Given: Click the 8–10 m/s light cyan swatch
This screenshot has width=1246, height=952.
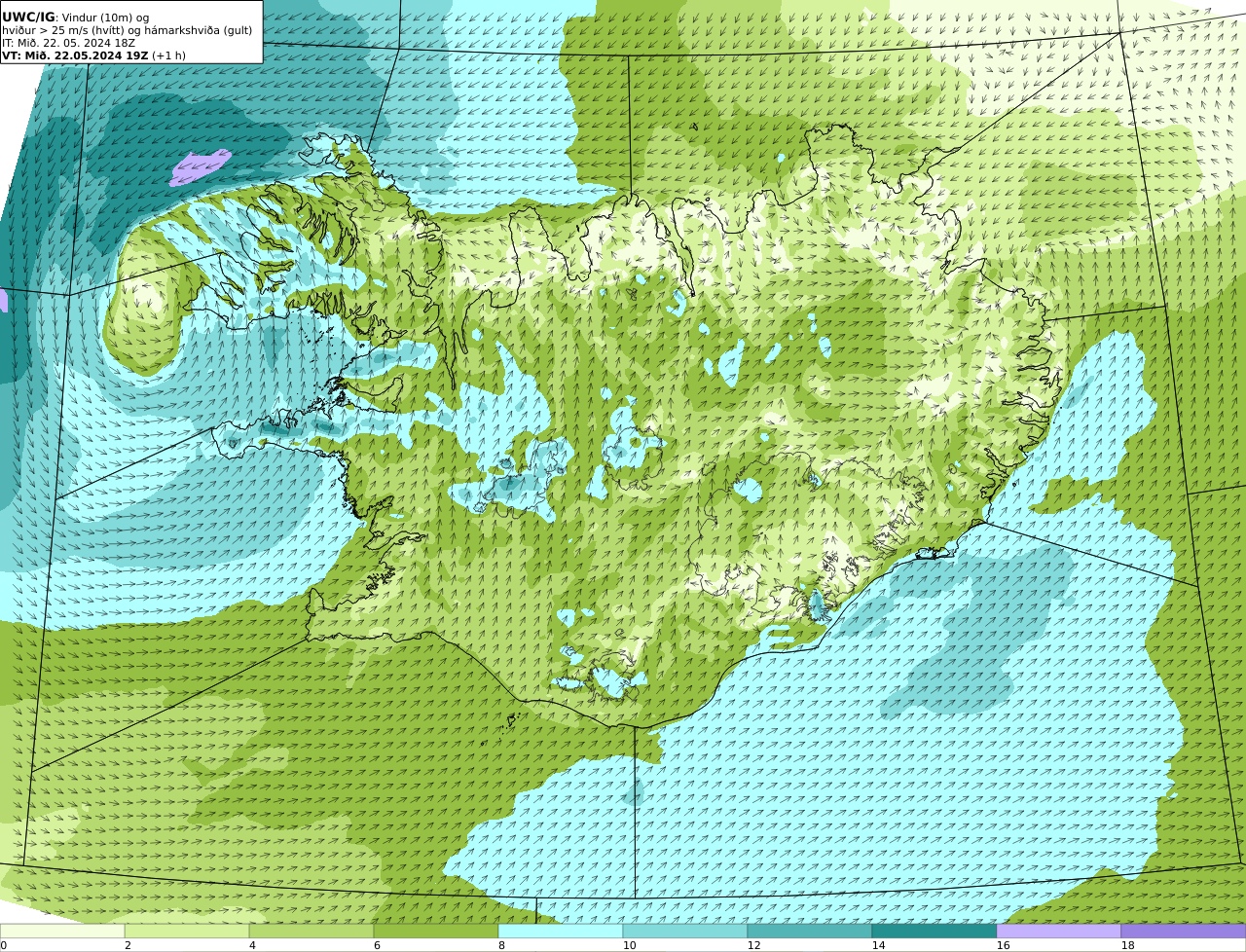Looking at the screenshot, I should coord(561,931).
